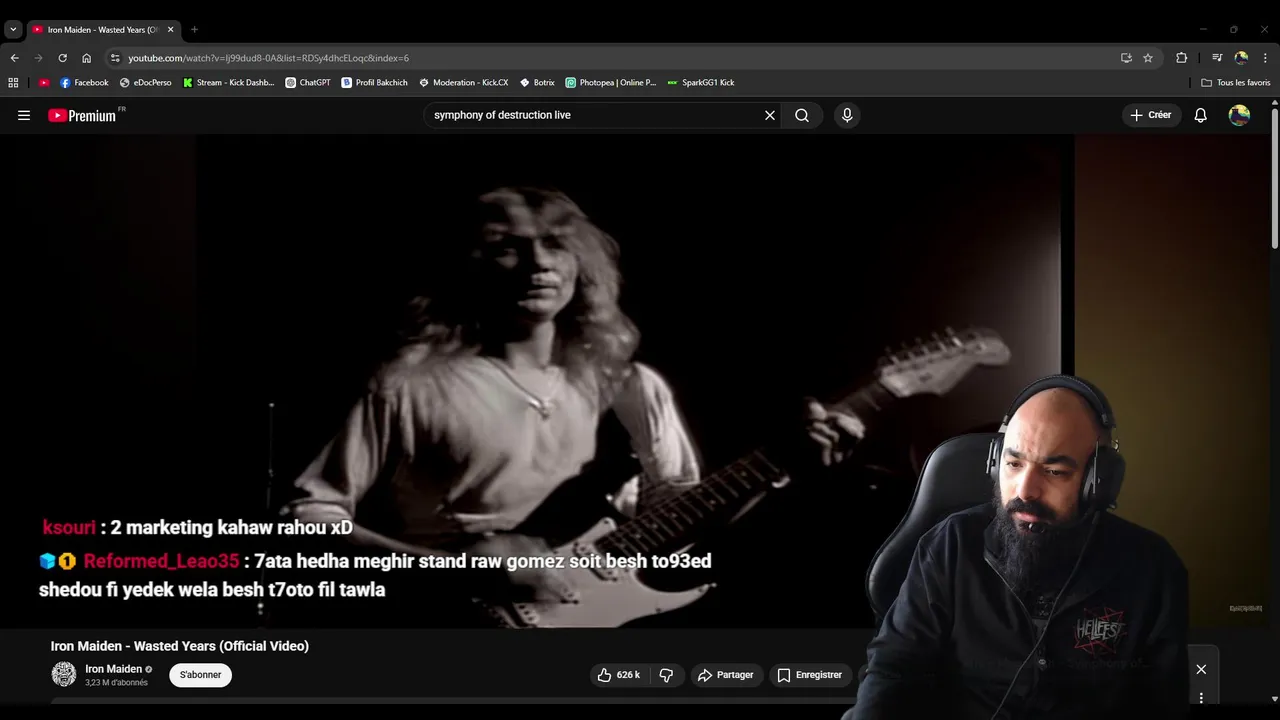This screenshot has height=720, width=1280.
Task: Go to the browser home page
Action: (x=86, y=58)
